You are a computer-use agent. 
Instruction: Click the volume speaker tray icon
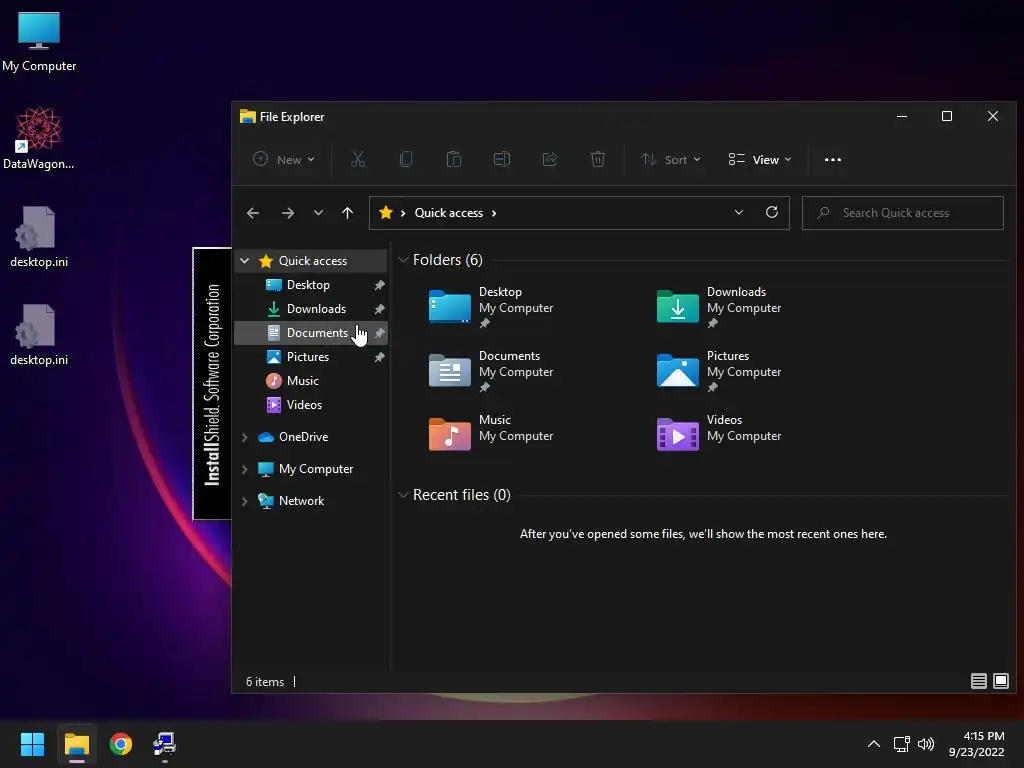(926, 744)
